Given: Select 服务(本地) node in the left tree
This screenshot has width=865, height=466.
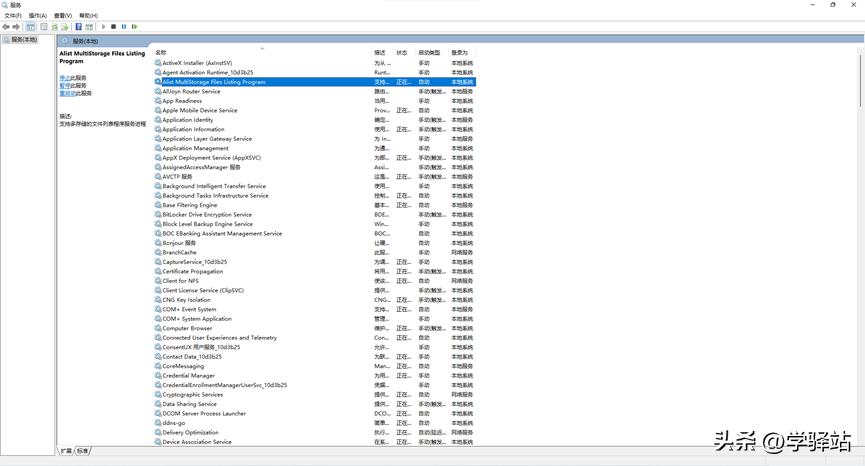Looking at the screenshot, I should coord(24,40).
